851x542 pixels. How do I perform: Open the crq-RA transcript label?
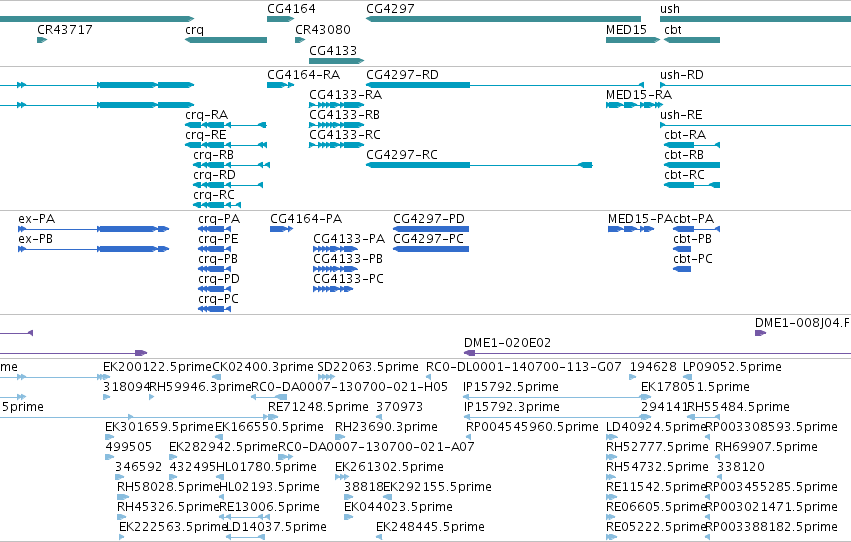(x=207, y=114)
